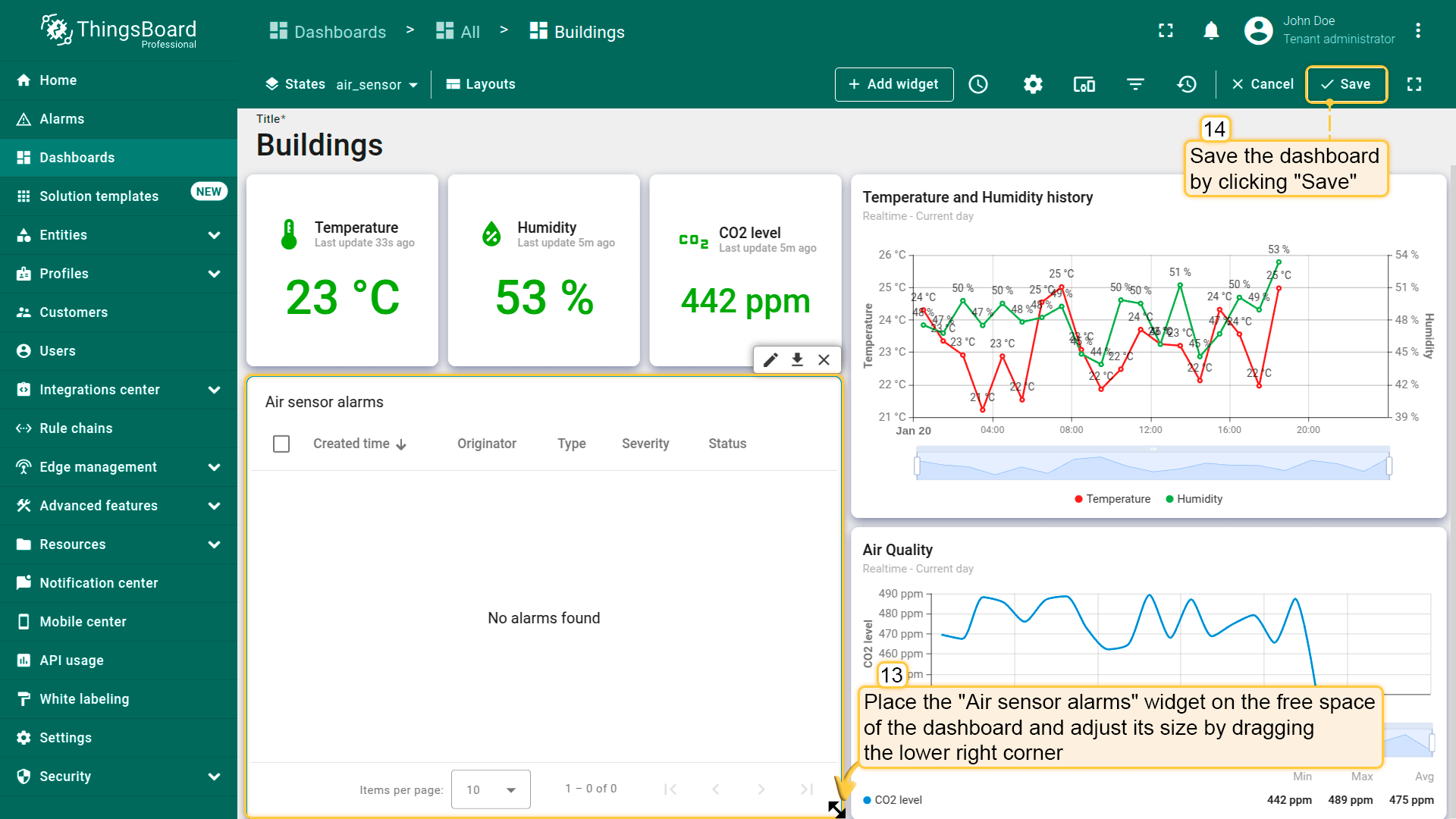Open the air_sensor states dropdown
Viewport: 1456px width, 819px height.
coord(377,85)
